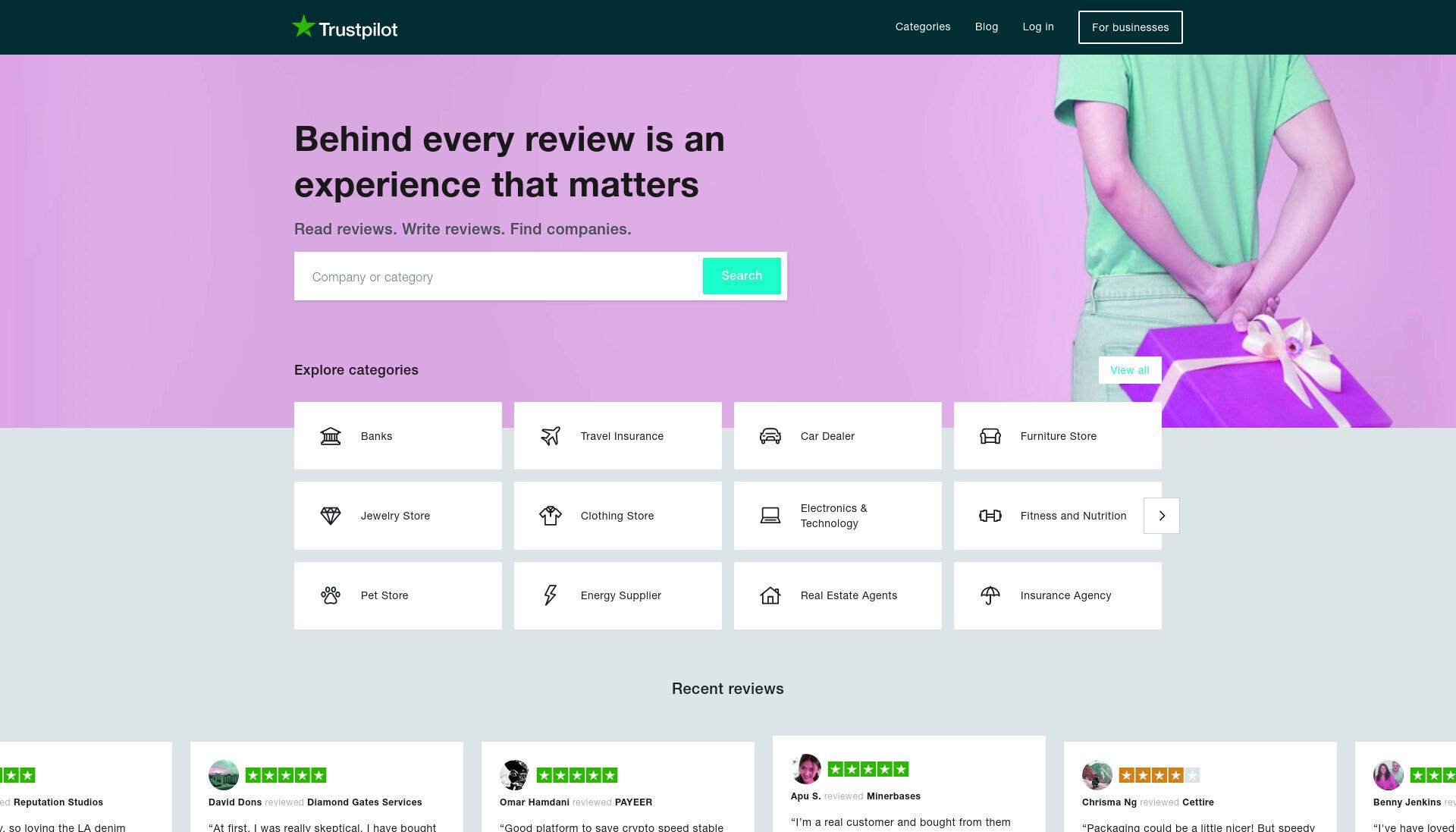Open the Fitness and Nutrition category label
1456x832 pixels.
[x=1073, y=516]
